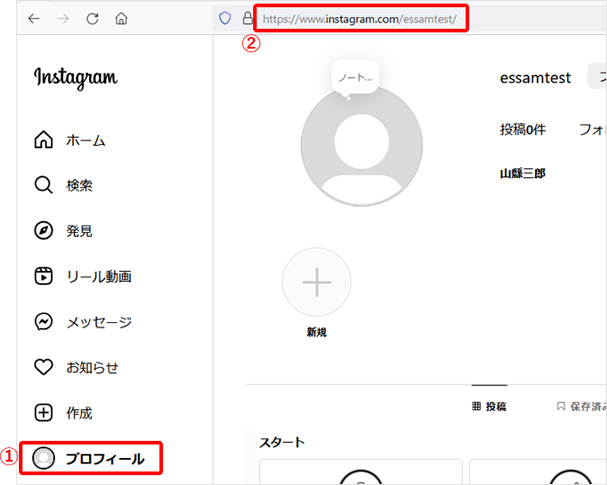
Task: Switch to the 保存済み tab
Action: [x=582, y=406]
